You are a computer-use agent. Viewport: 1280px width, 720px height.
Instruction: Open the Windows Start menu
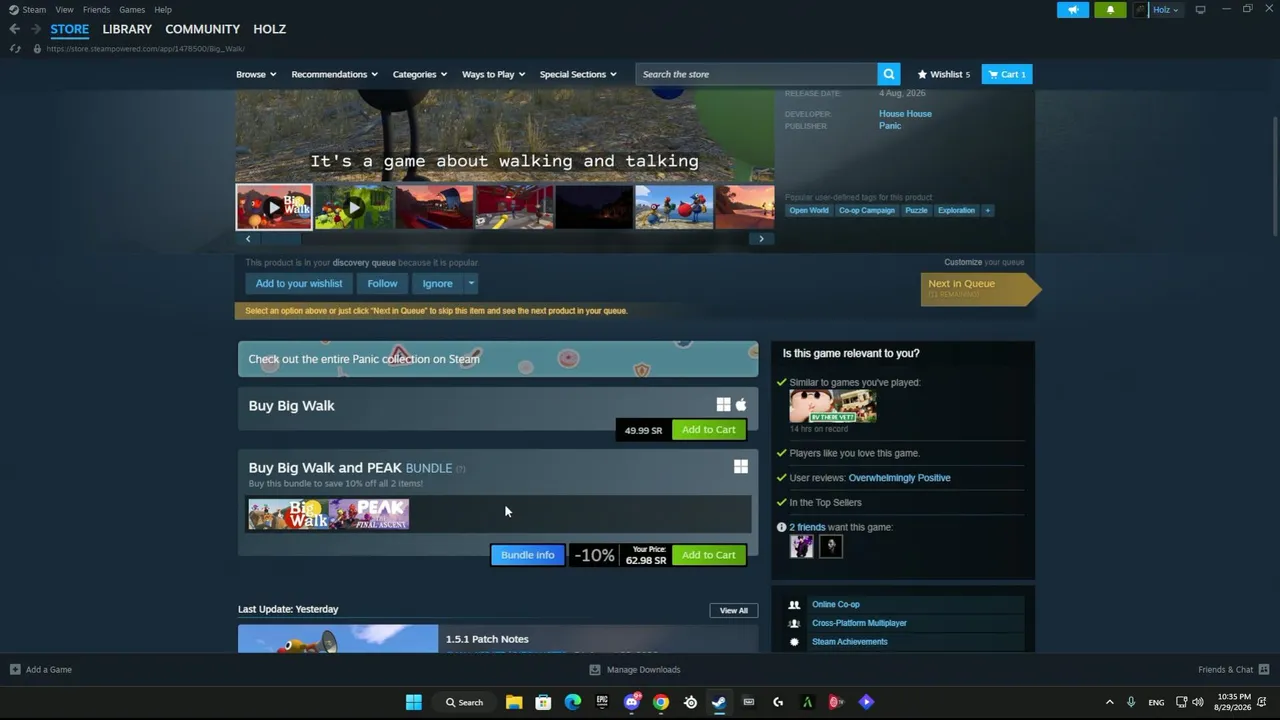tap(413, 702)
